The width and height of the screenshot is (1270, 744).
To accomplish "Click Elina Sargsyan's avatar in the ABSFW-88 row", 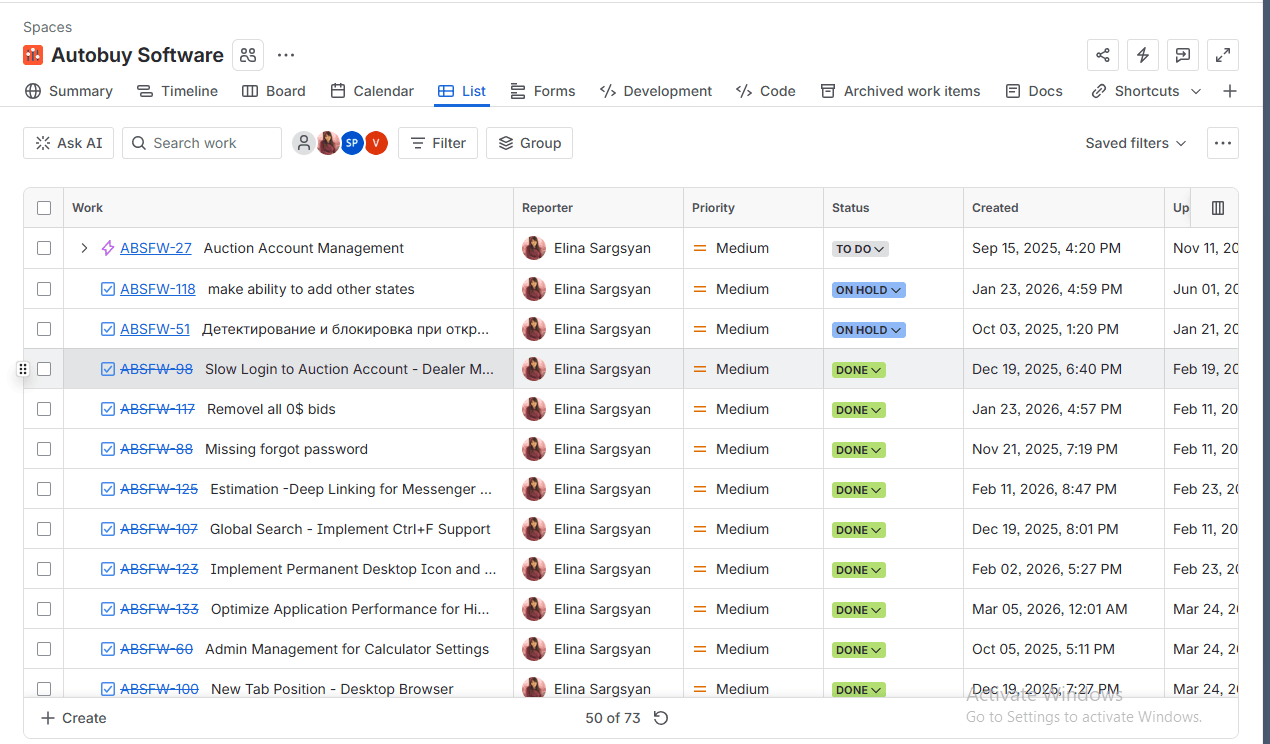I will 534,449.
